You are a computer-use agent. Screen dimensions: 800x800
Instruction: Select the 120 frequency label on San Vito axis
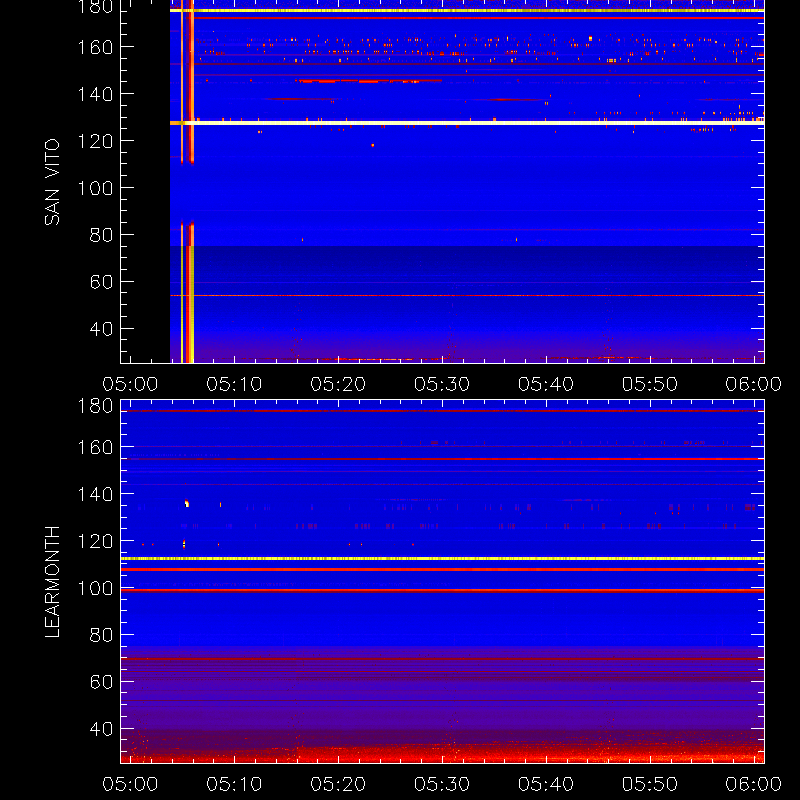(x=95, y=141)
